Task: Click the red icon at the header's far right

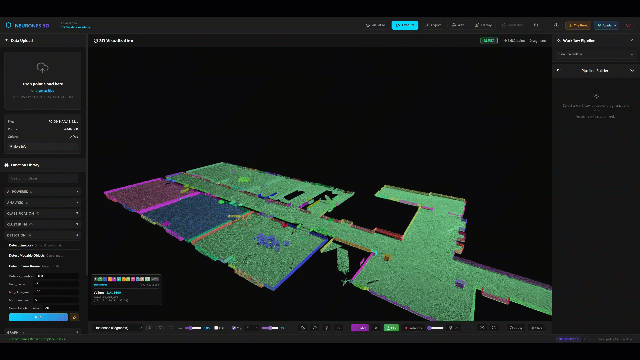Action: (x=629, y=25)
